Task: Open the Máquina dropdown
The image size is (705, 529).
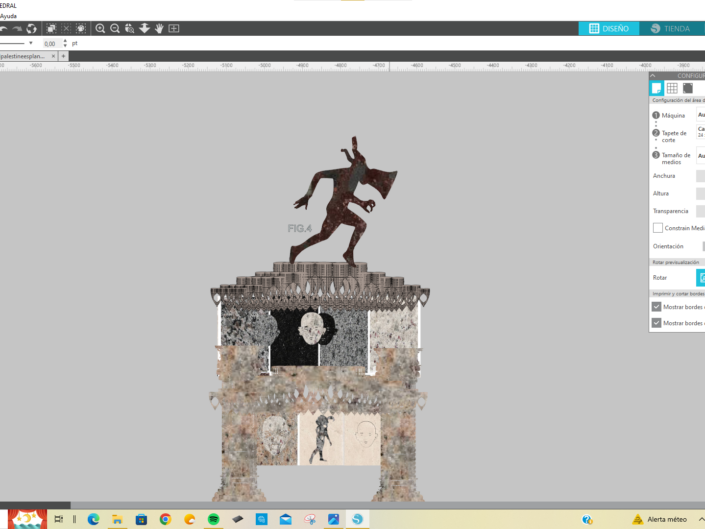Action: click(701, 115)
